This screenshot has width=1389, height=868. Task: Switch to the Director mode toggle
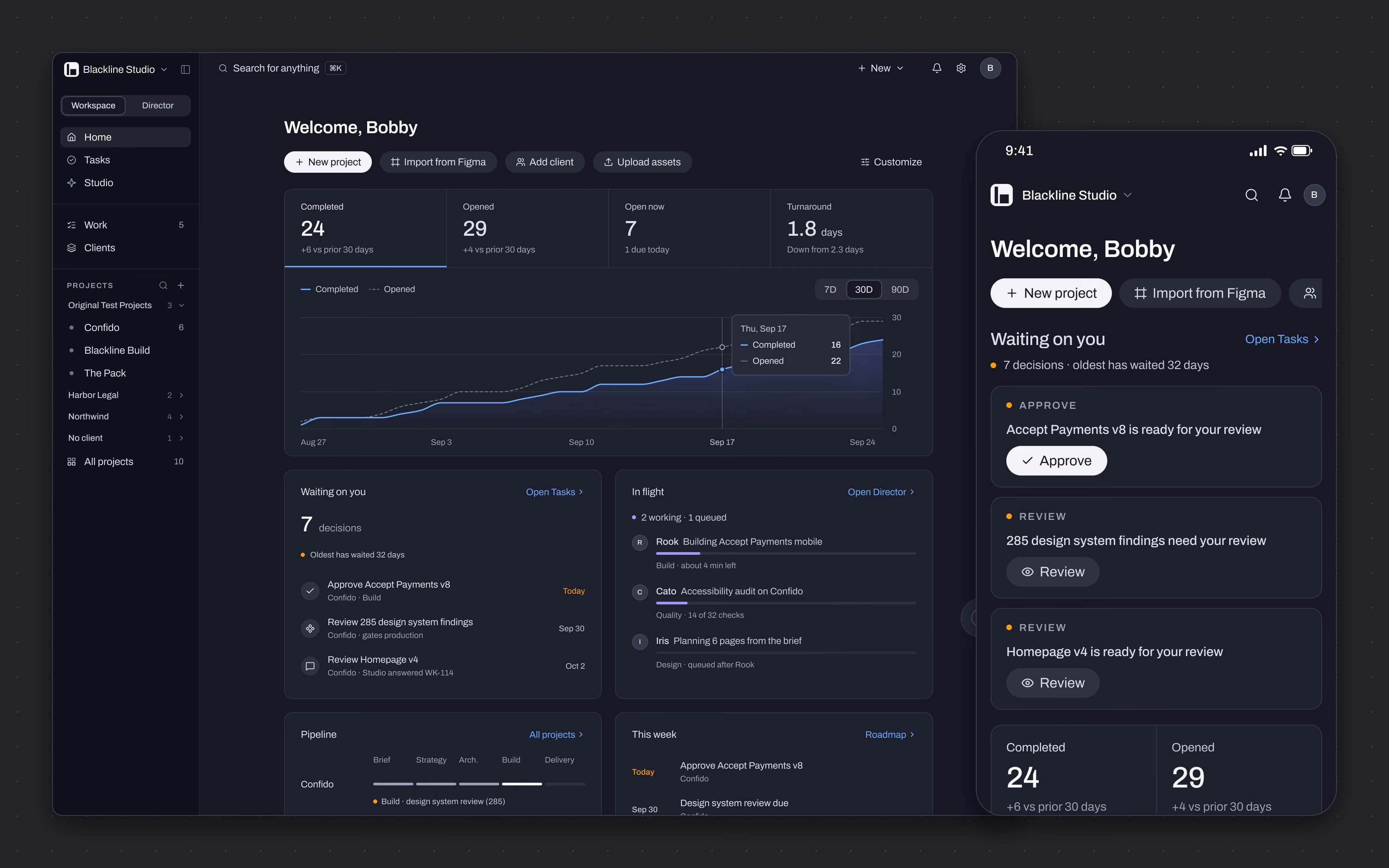coord(158,105)
